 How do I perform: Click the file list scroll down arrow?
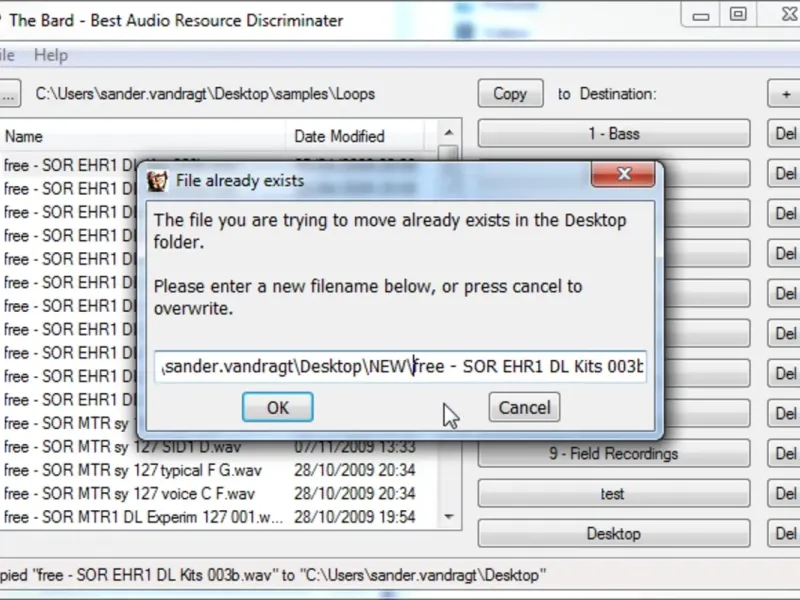(x=448, y=517)
